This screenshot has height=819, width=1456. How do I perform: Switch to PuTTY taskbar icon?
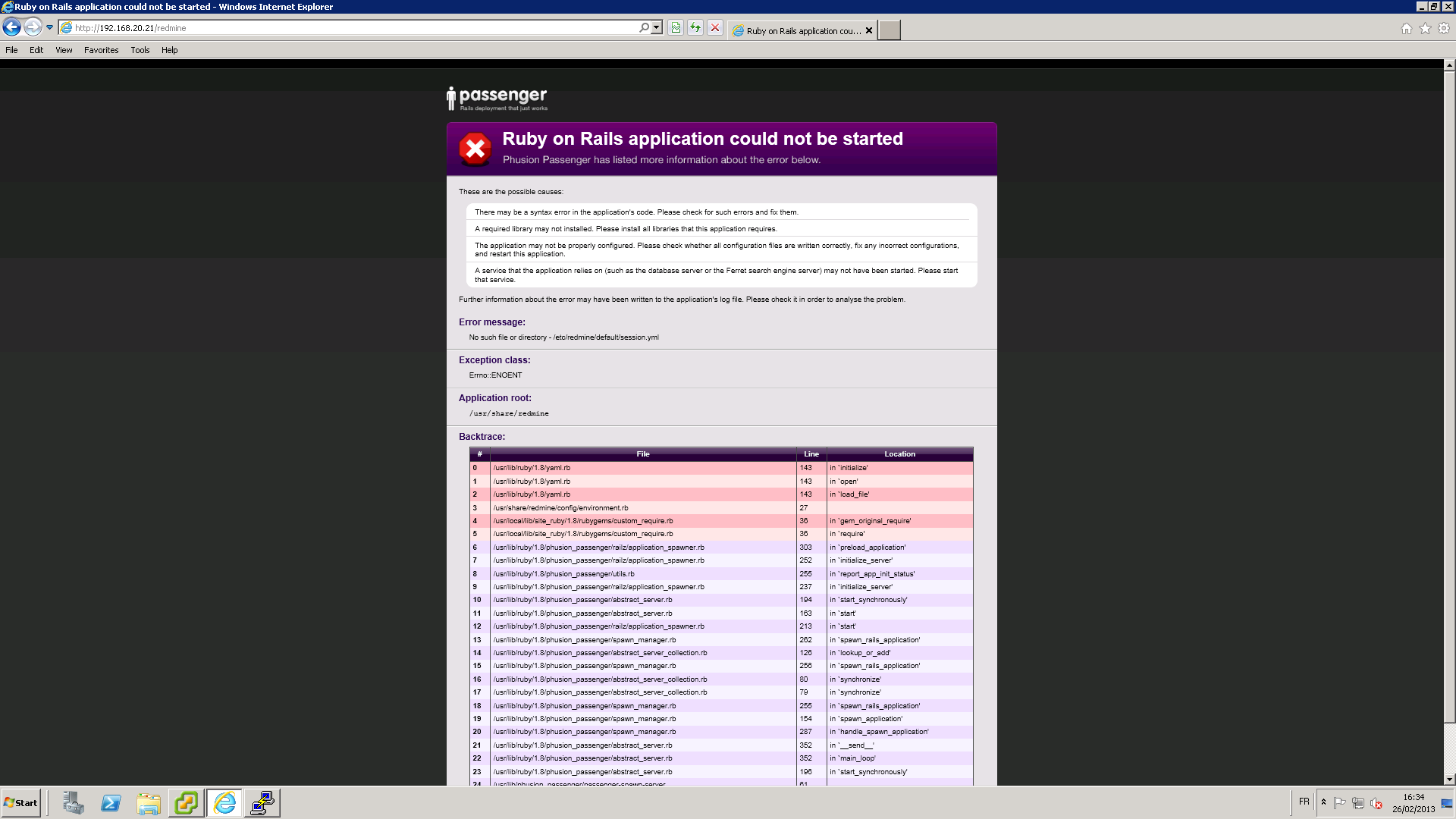[x=262, y=803]
